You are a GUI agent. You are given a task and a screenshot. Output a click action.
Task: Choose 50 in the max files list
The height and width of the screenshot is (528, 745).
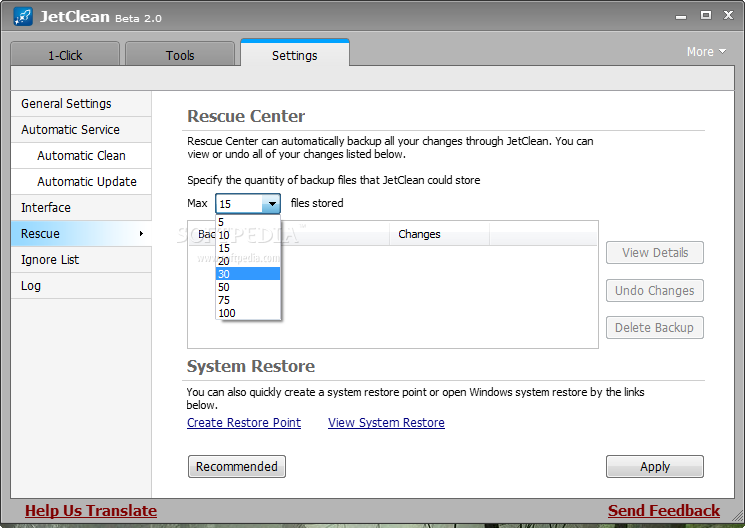[x=248, y=287]
